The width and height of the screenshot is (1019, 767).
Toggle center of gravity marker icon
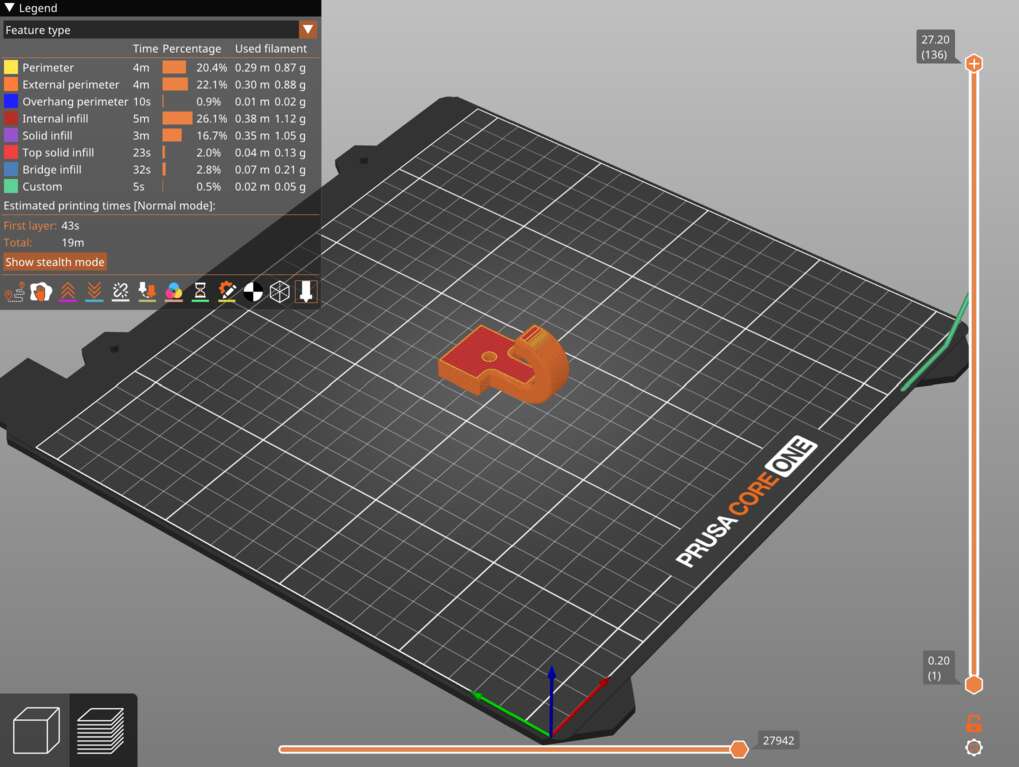pos(253,292)
